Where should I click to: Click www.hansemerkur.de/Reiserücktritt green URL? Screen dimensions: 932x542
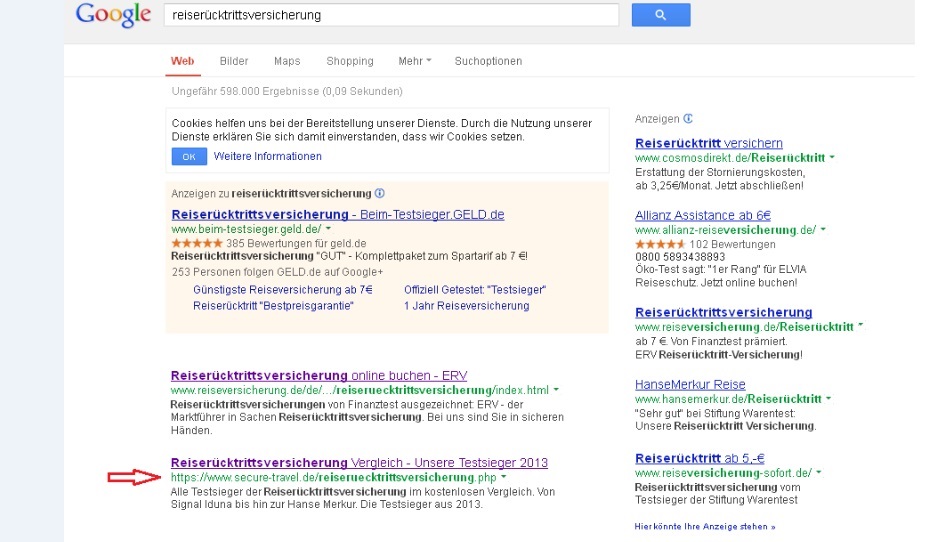pyautogui.click(x=728, y=399)
